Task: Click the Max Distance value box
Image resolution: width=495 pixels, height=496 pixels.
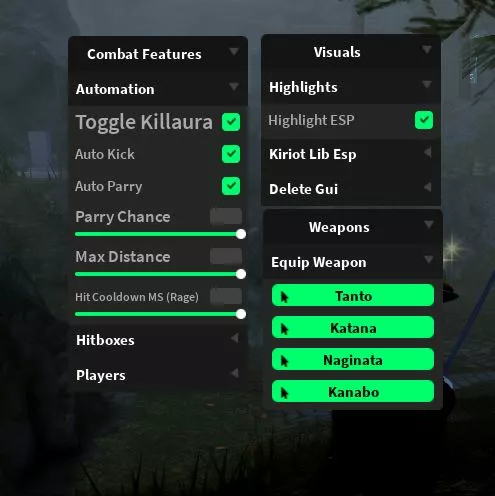Action: 226,256
